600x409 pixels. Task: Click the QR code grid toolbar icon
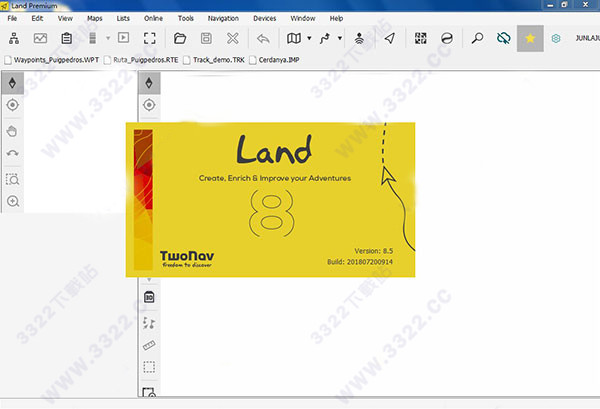point(421,38)
